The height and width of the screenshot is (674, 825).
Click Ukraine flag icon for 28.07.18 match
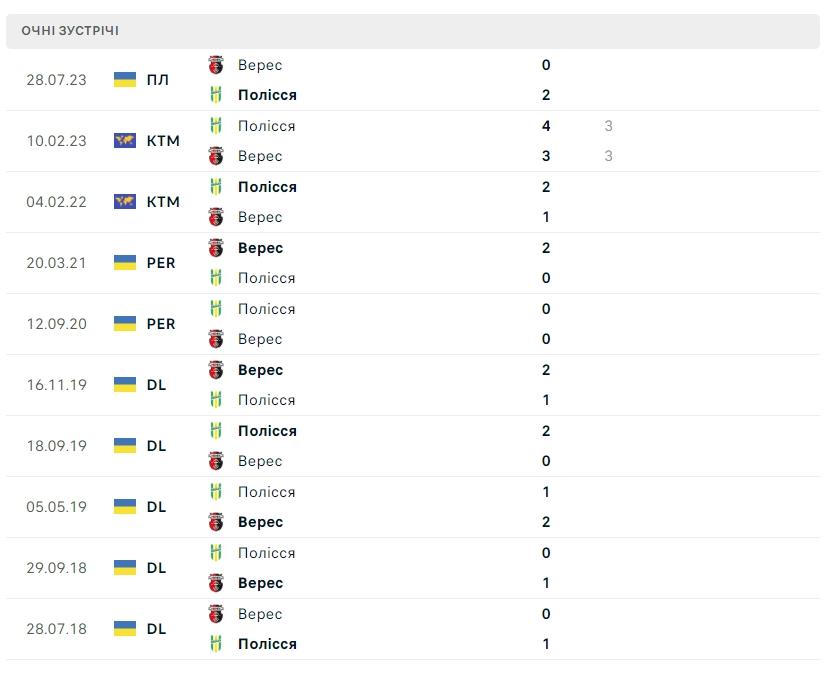[x=125, y=629]
